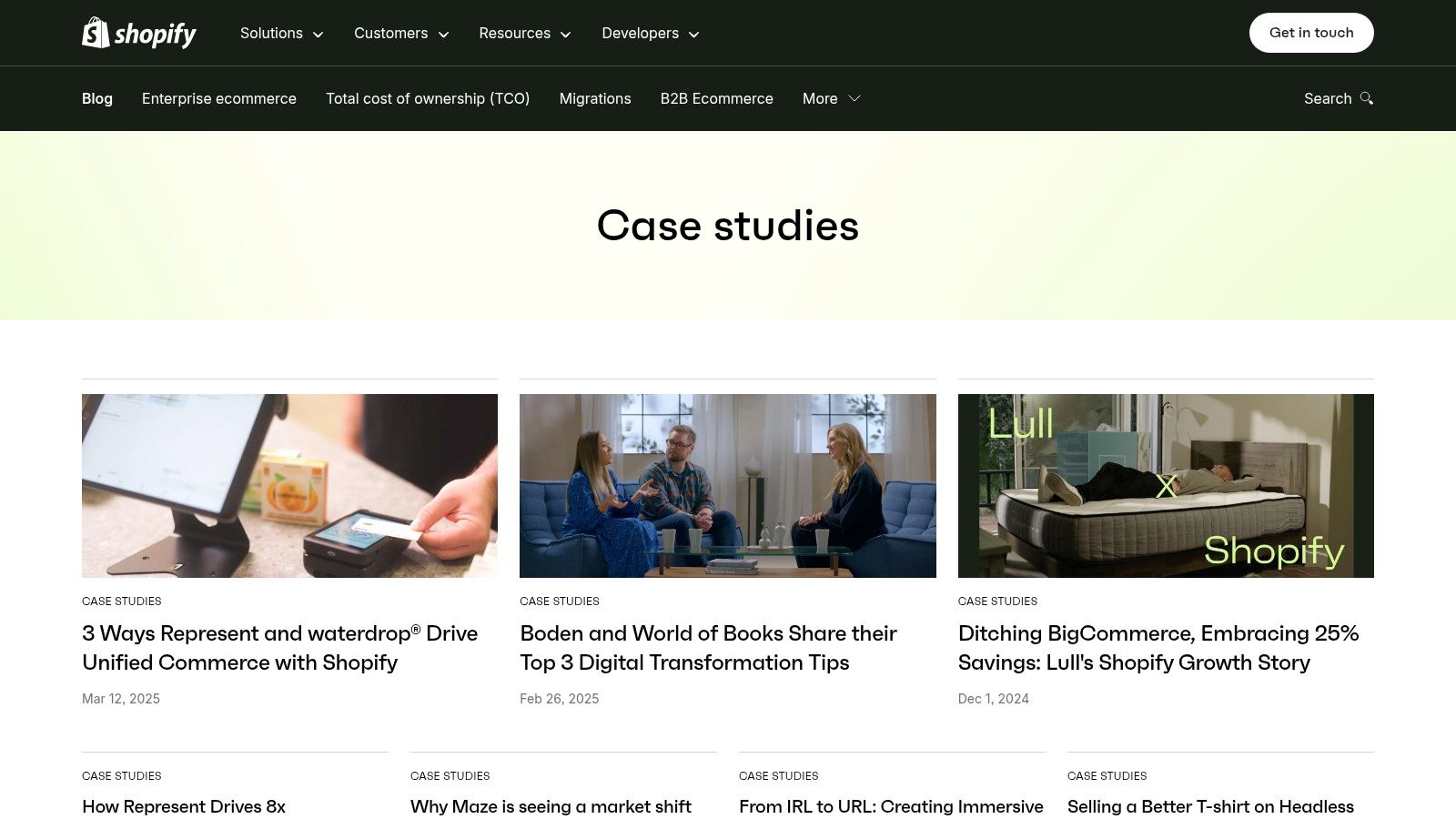This screenshot has height=819, width=1456.
Task: Open Total cost of ownership (TCO)
Action: (x=428, y=98)
